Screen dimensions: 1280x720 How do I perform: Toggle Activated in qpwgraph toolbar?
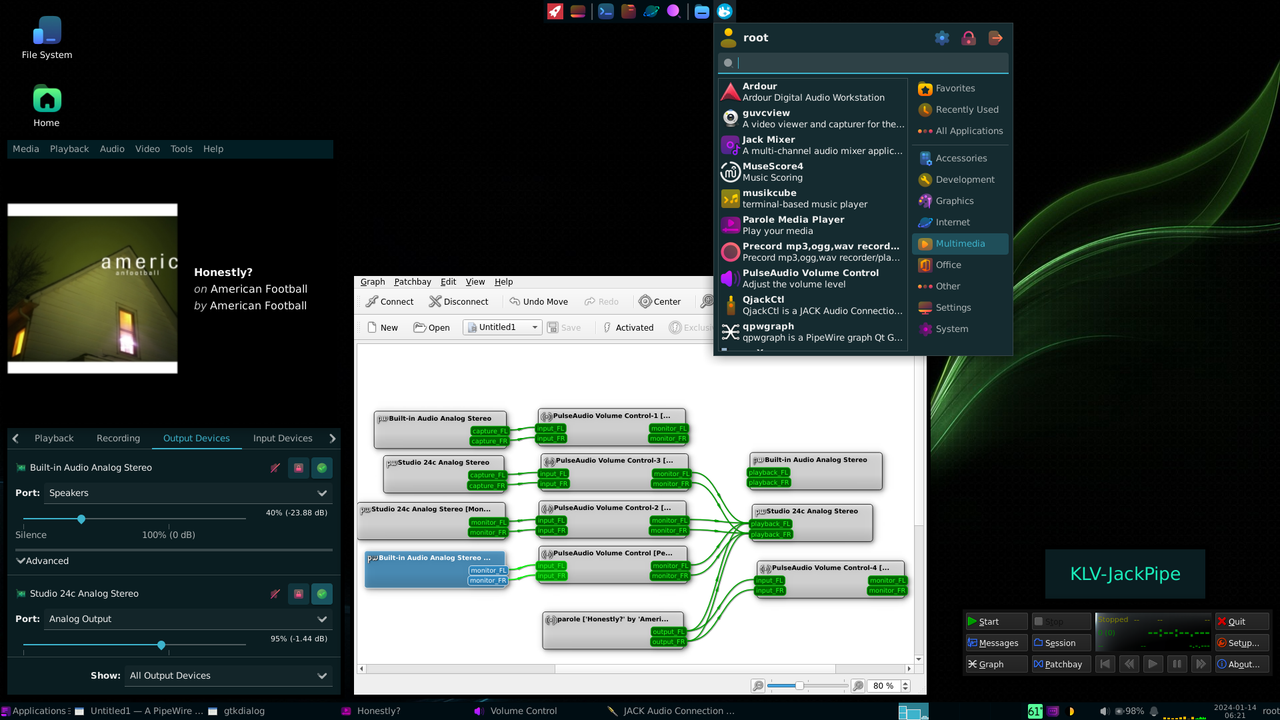pos(627,327)
